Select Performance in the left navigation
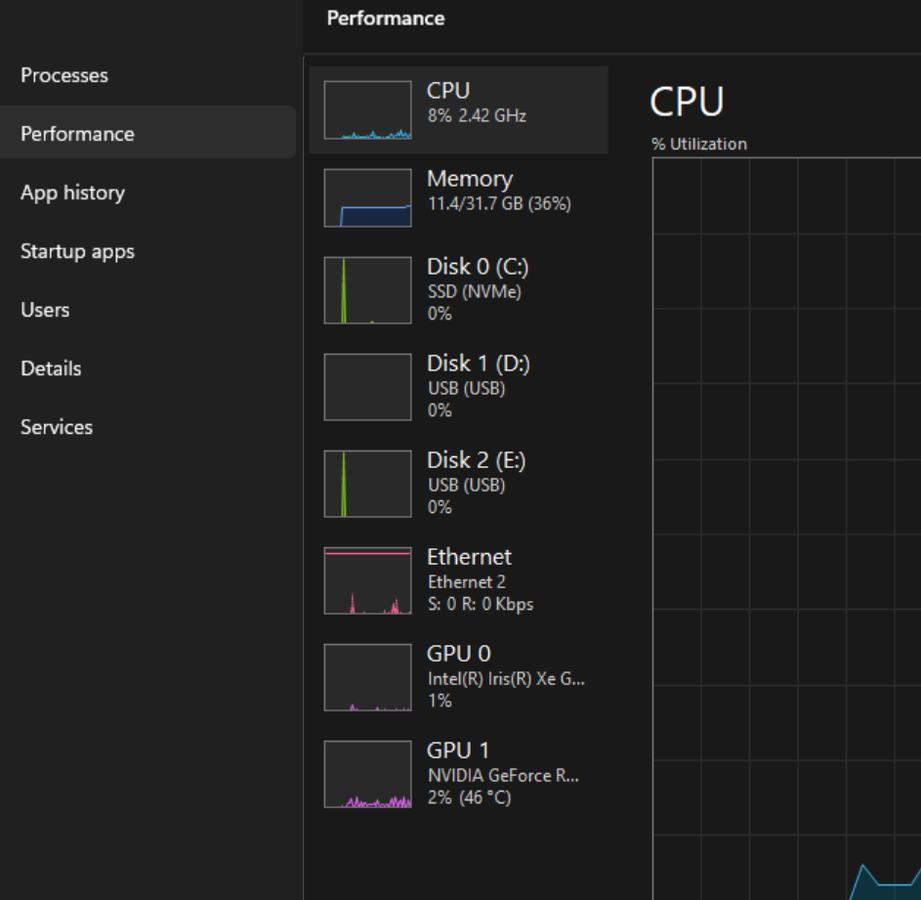This screenshot has width=921, height=900. click(77, 134)
